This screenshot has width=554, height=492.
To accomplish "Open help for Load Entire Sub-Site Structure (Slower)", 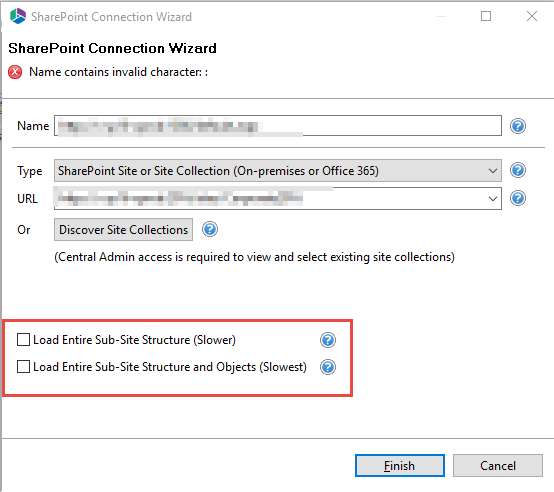I will pyautogui.click(x=328, y=340).
